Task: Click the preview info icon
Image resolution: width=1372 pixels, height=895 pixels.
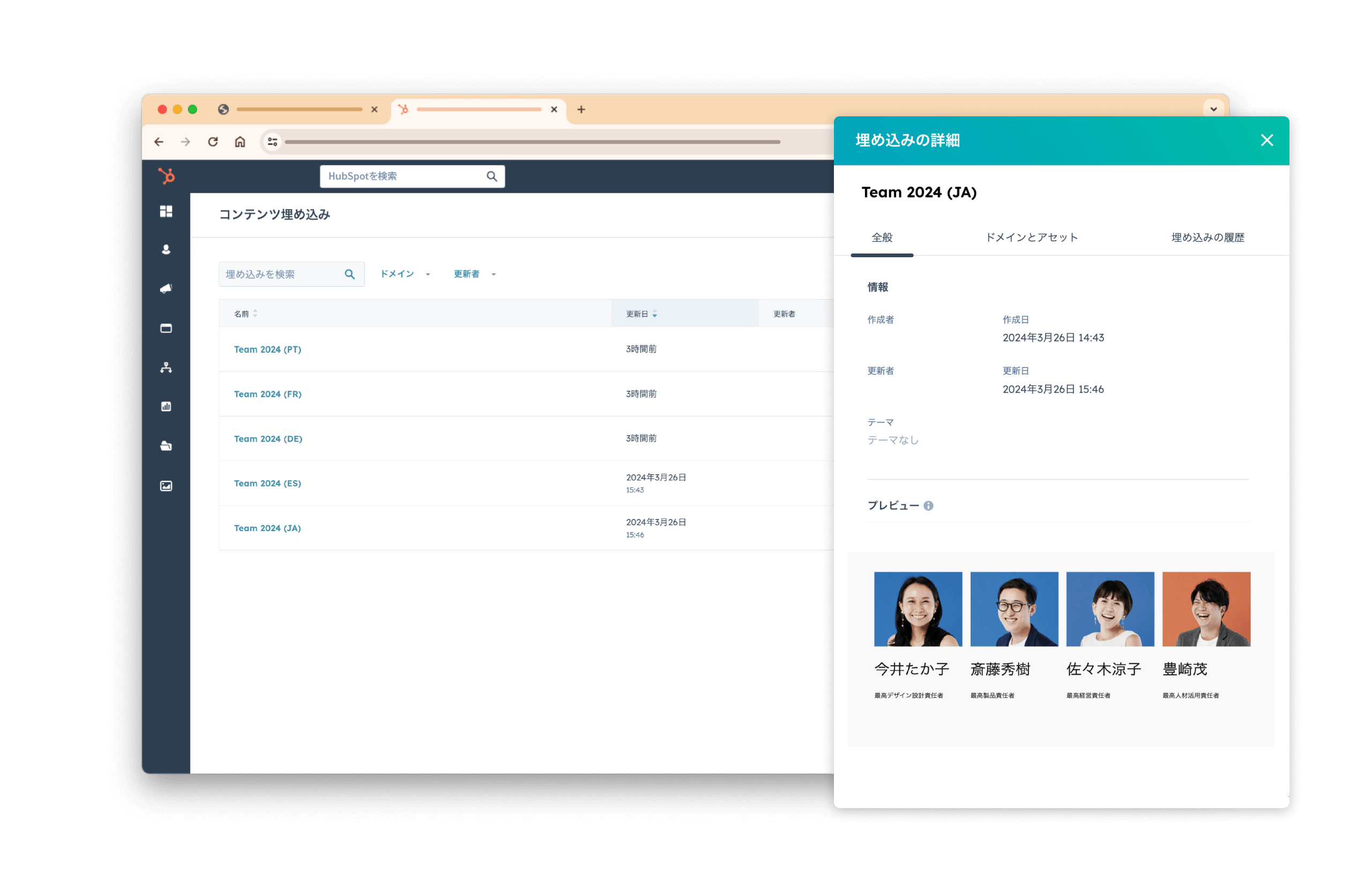Action: pyautogui.click(x=929, y=506)
